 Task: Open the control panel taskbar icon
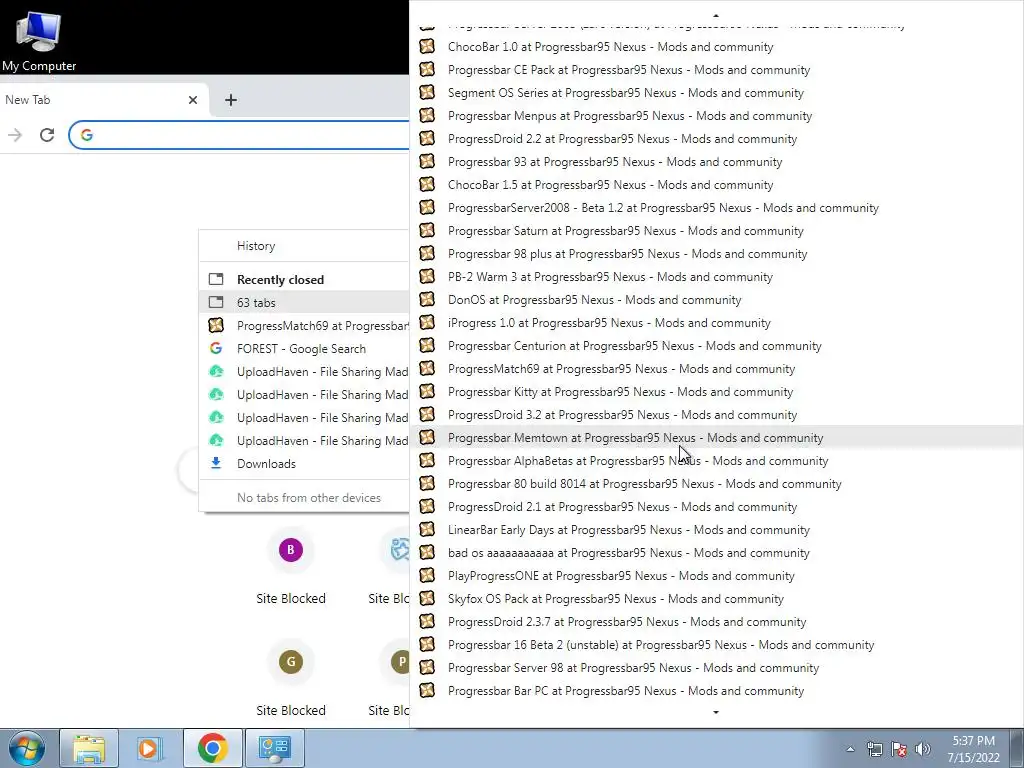coord(274,748)
